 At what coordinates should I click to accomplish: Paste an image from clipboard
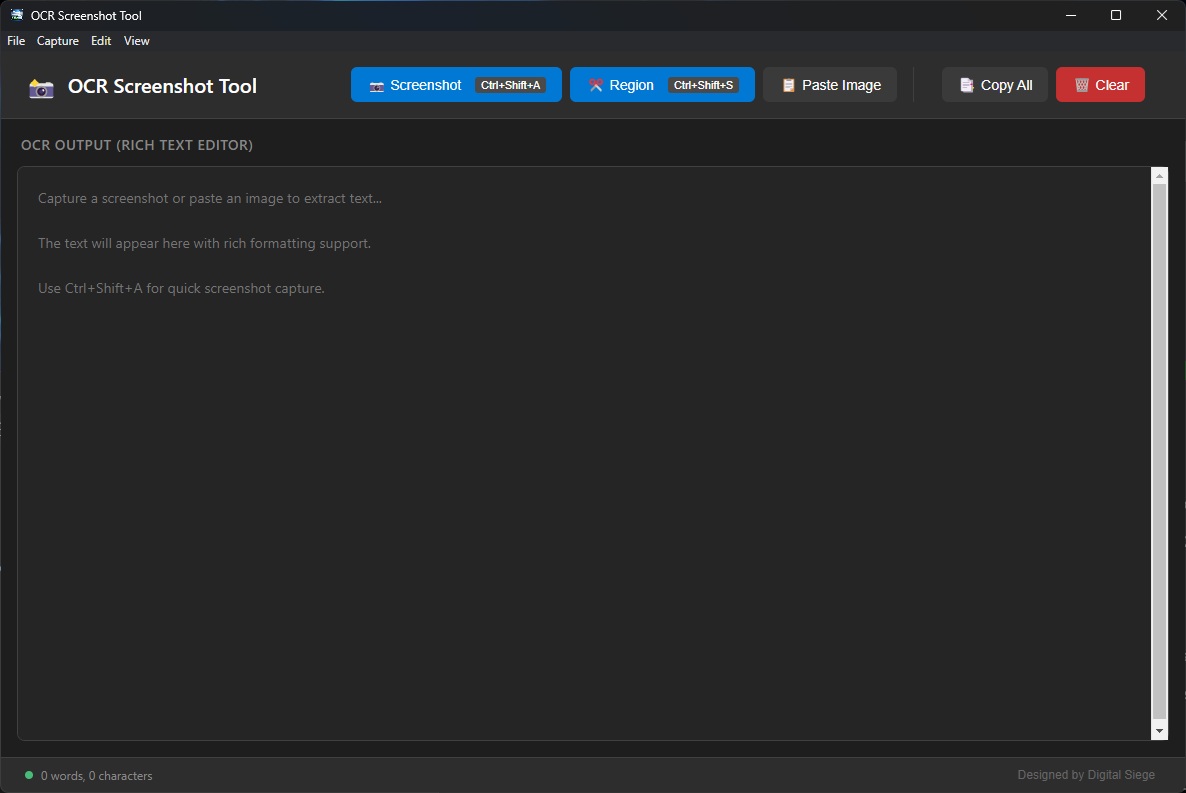[x=830, y=84]
